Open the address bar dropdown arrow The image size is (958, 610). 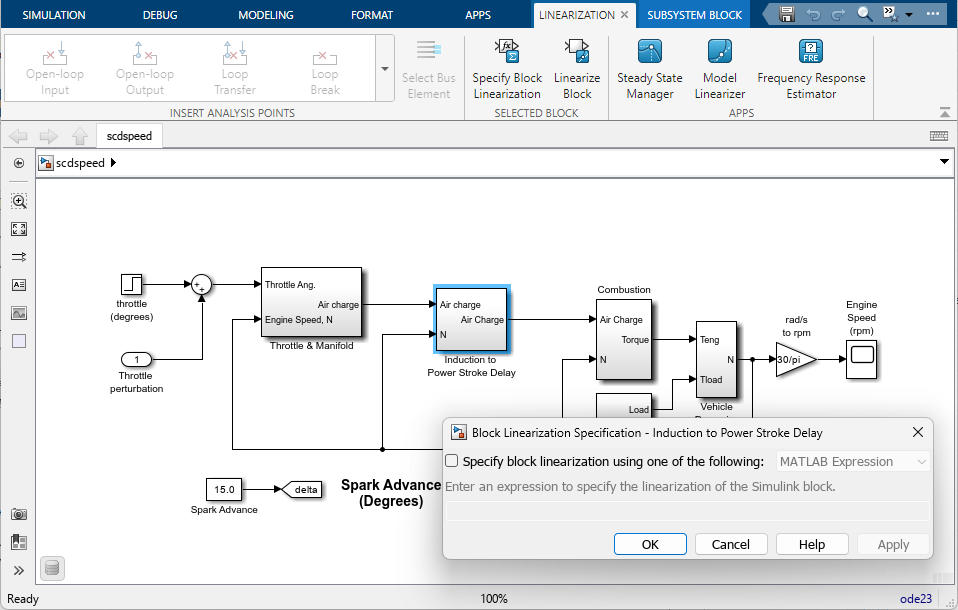coord(944,162)
